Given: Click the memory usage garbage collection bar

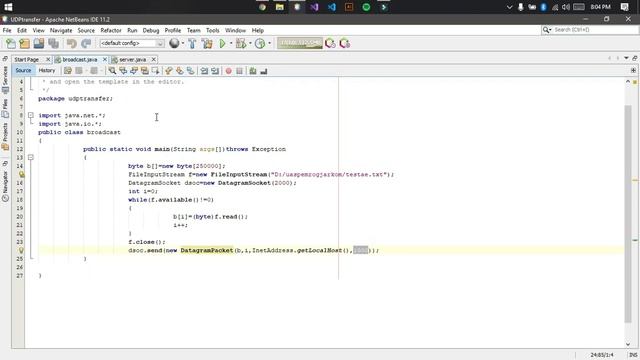Looking at the screenshot, I should (300, 43).
